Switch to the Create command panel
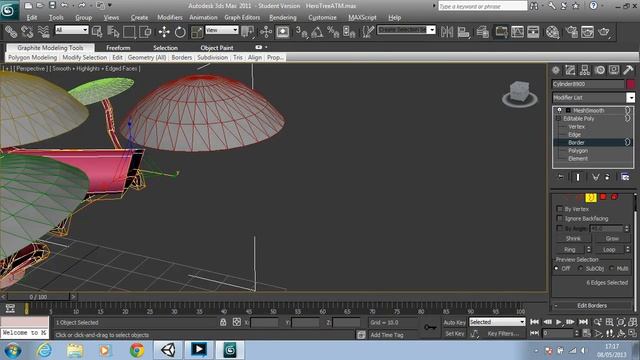Viewport: 640px width, 360px height. click(556, 70)
